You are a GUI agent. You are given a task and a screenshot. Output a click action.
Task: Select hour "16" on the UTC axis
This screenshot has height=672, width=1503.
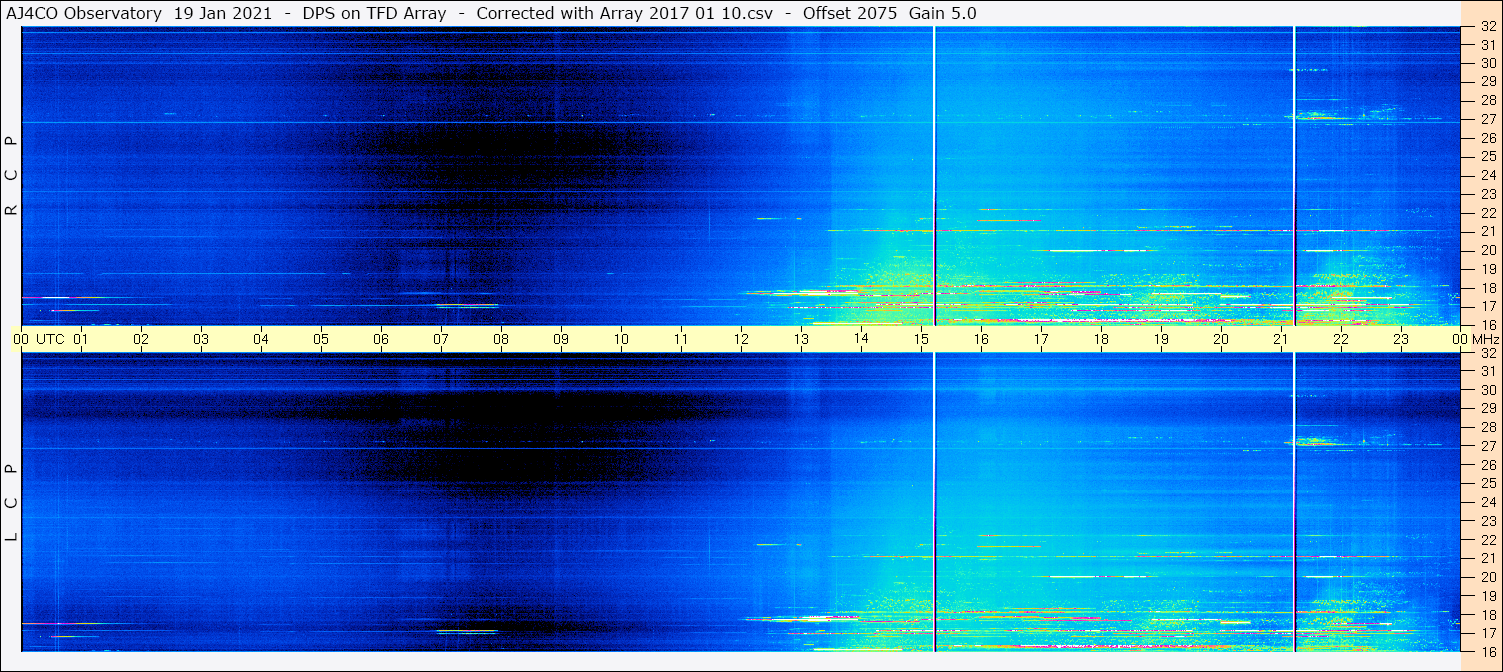coord(981,339)
